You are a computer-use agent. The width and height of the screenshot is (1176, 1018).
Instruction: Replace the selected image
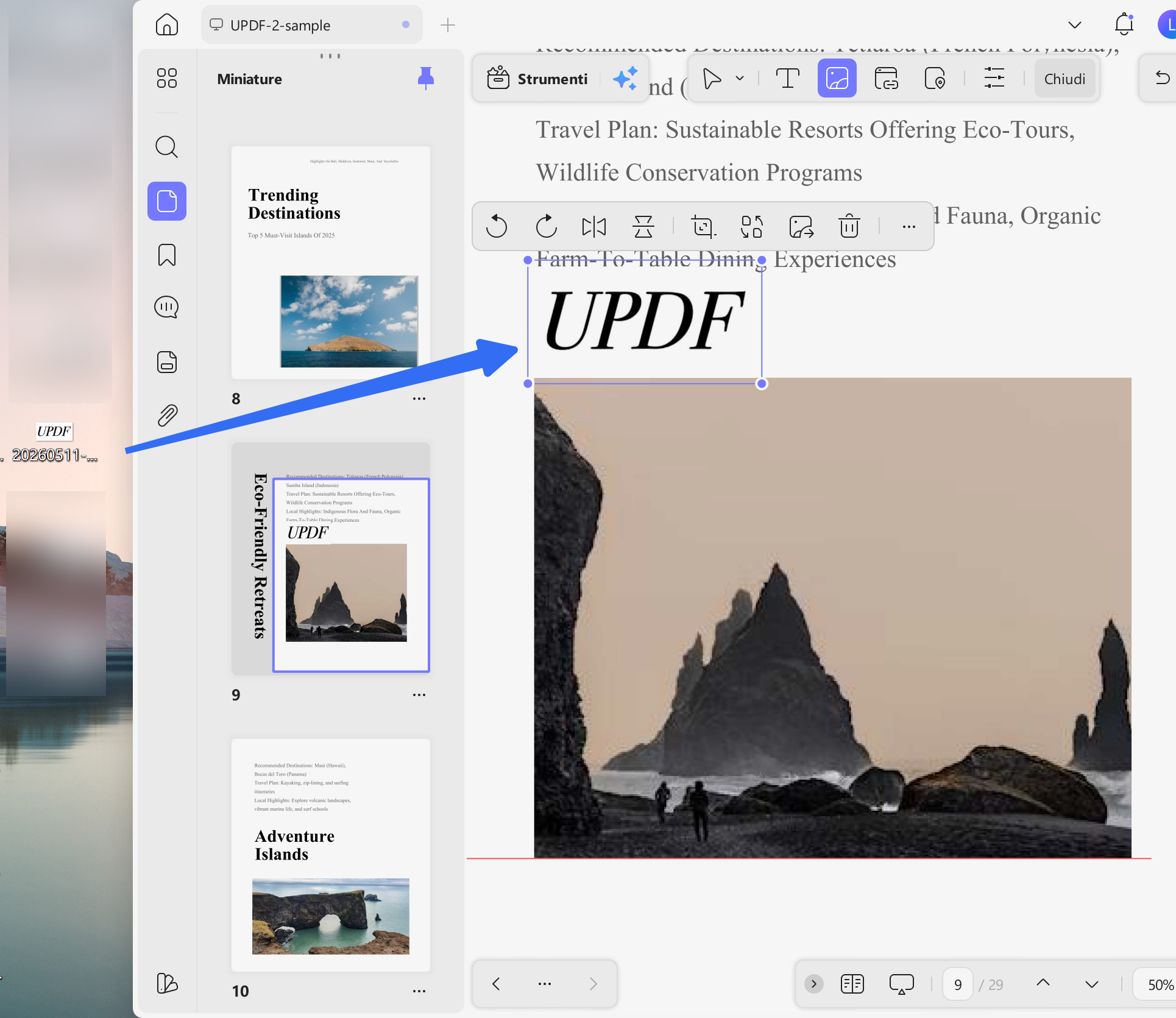[752, 227]
